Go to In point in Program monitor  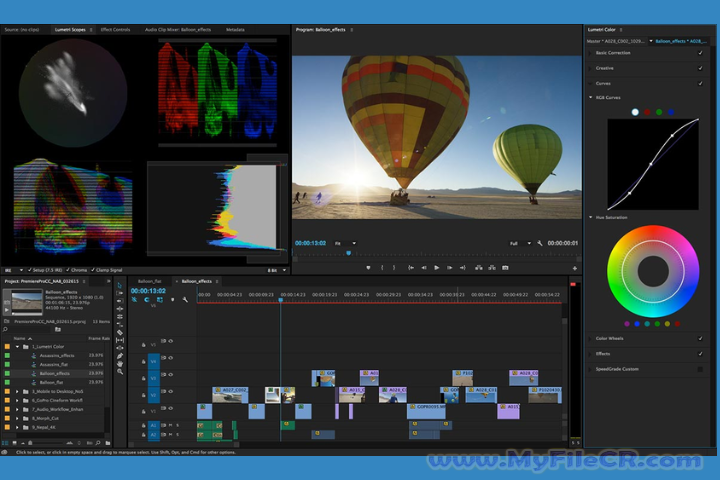coord(411,267)
